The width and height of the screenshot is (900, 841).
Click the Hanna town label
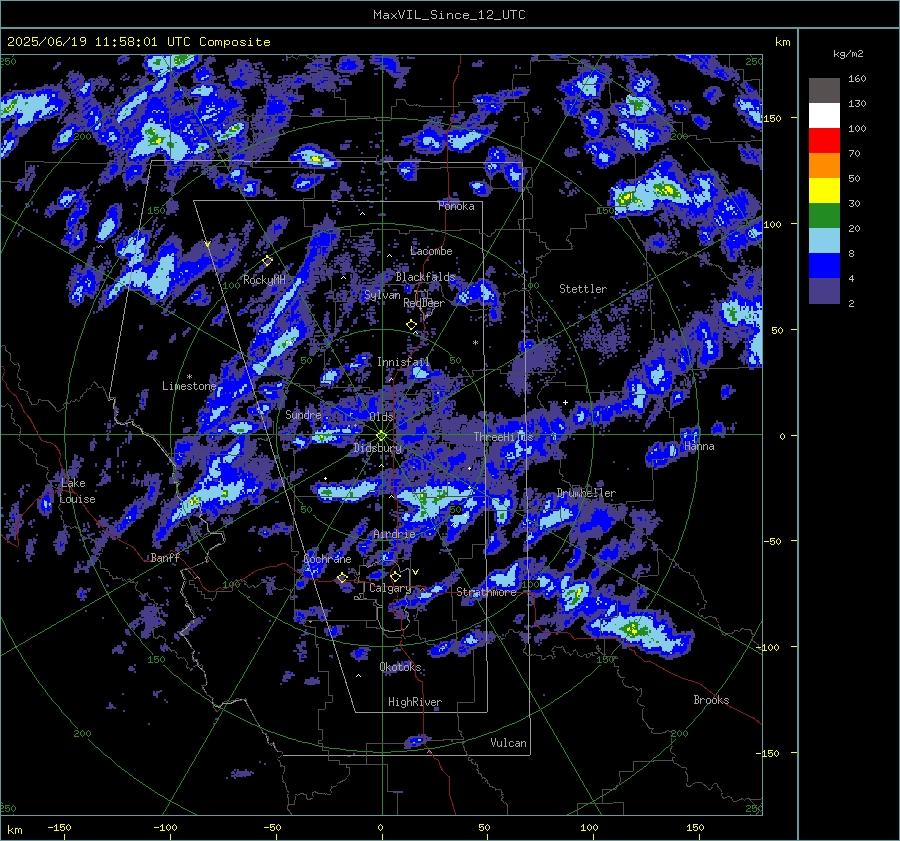[x=699, y=446]
